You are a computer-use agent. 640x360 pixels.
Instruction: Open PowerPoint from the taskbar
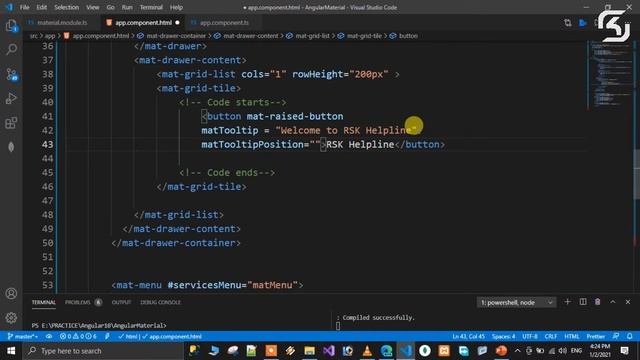point(501,351)
